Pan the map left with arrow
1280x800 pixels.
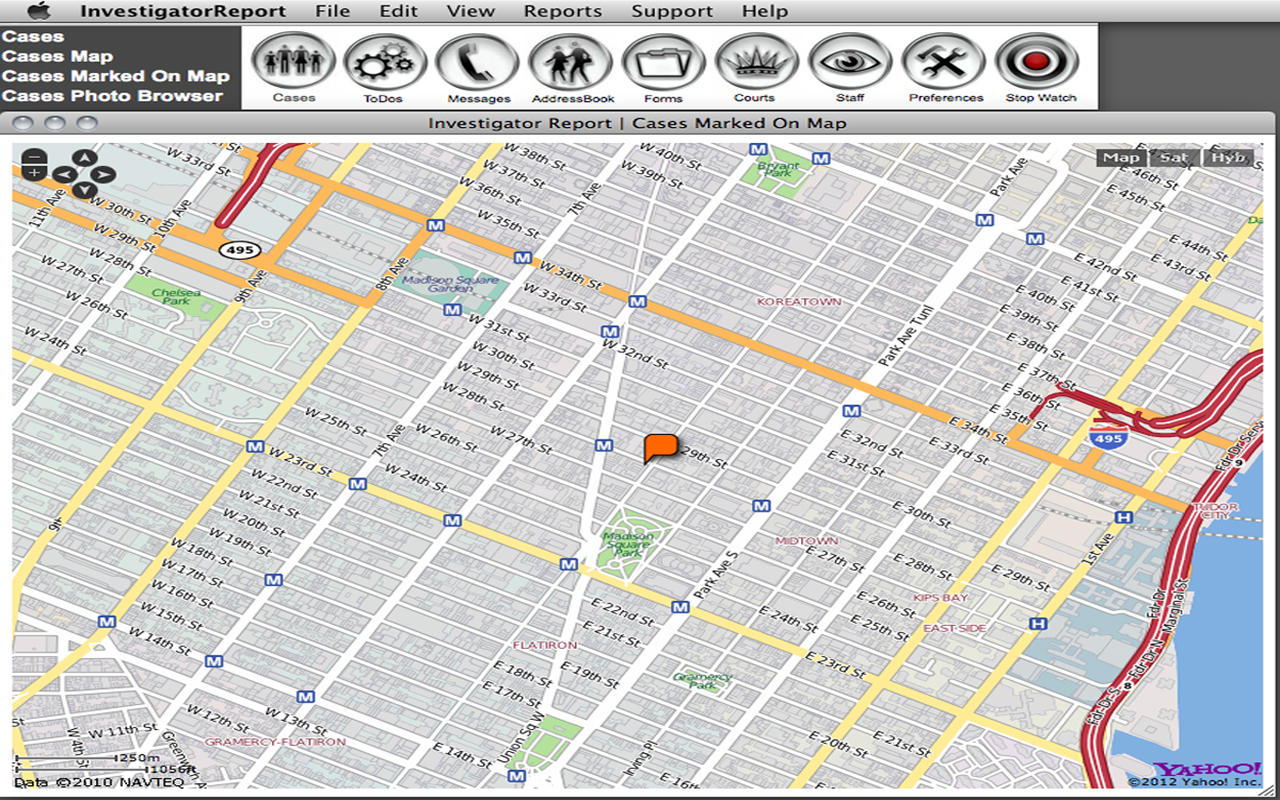point(63,175)
